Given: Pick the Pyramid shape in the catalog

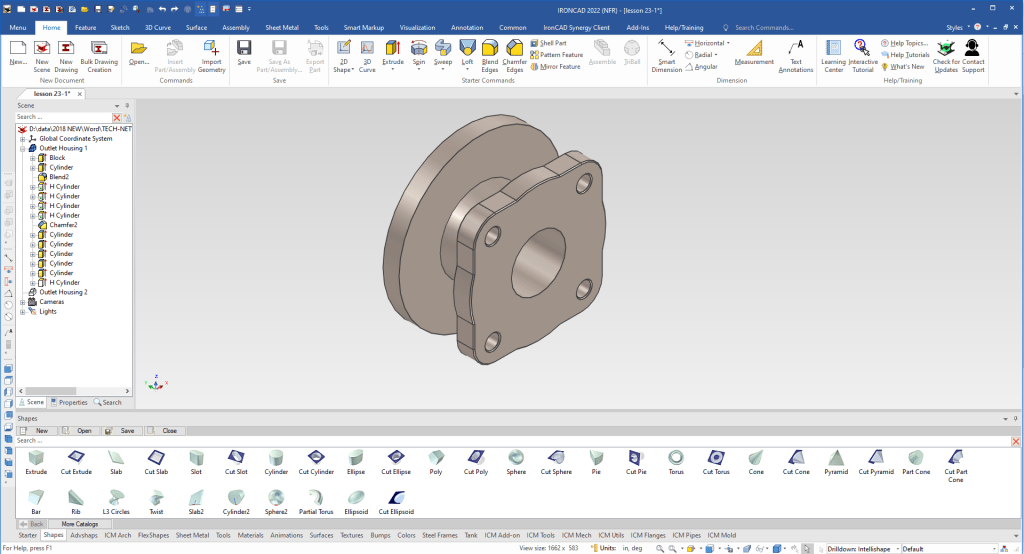Looking at the screenshot, I should [835, 462].
